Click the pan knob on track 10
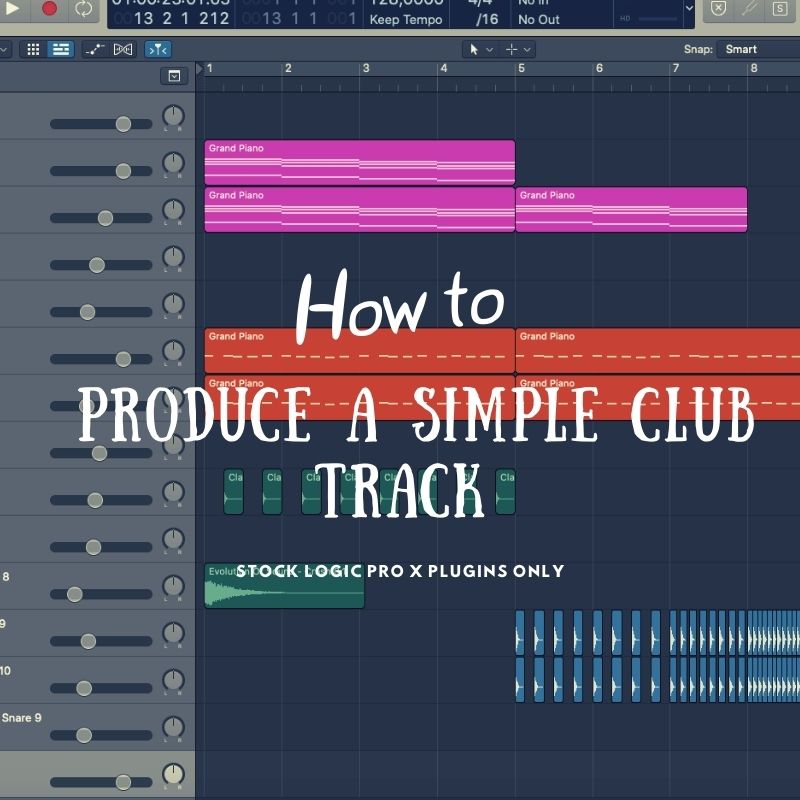The width and height of the screenshot is (800, 800). coord(173,680)
